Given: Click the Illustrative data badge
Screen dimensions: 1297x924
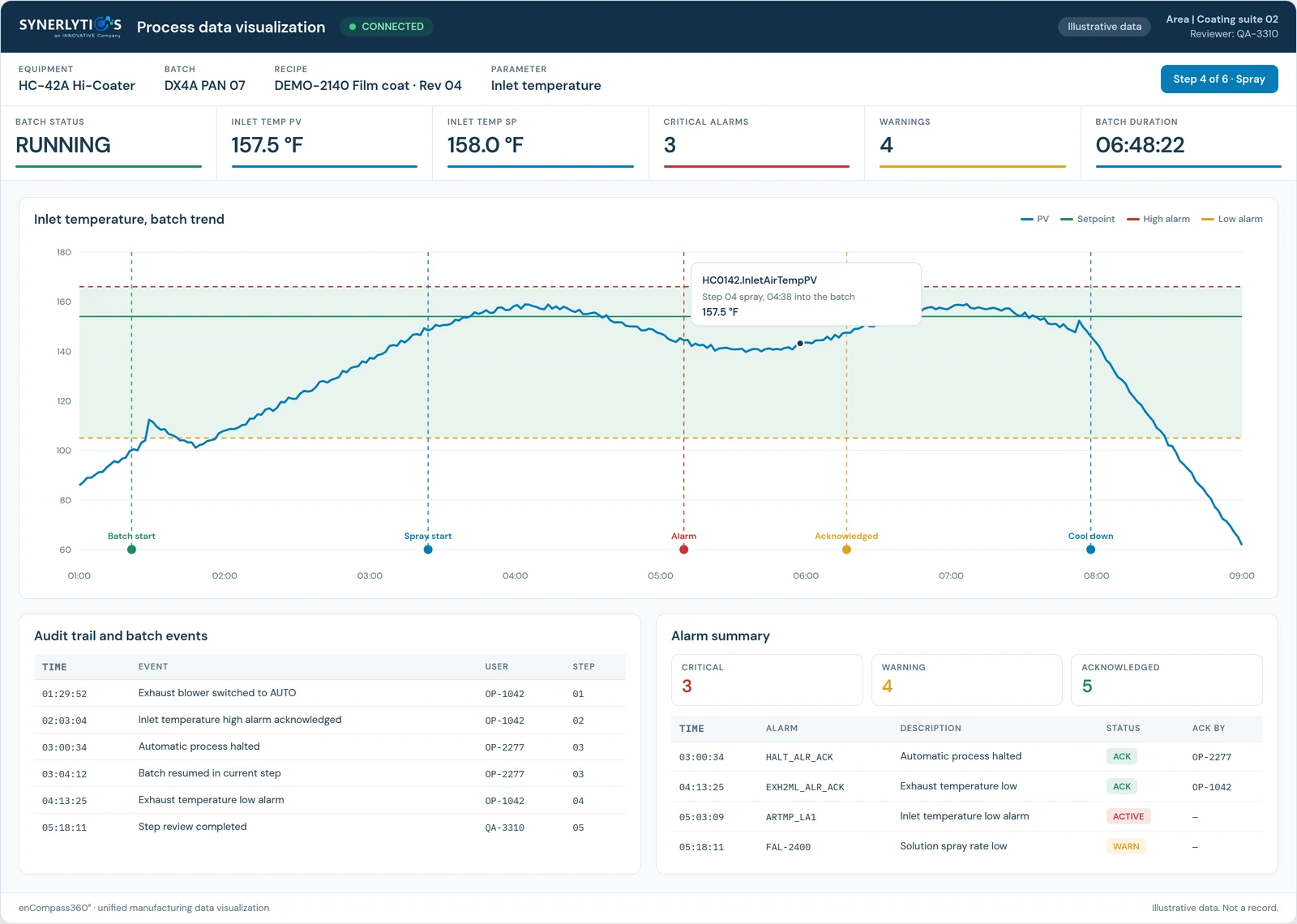Looking at the screenshot, I should pyautogui.click(x=1104, y=27).
